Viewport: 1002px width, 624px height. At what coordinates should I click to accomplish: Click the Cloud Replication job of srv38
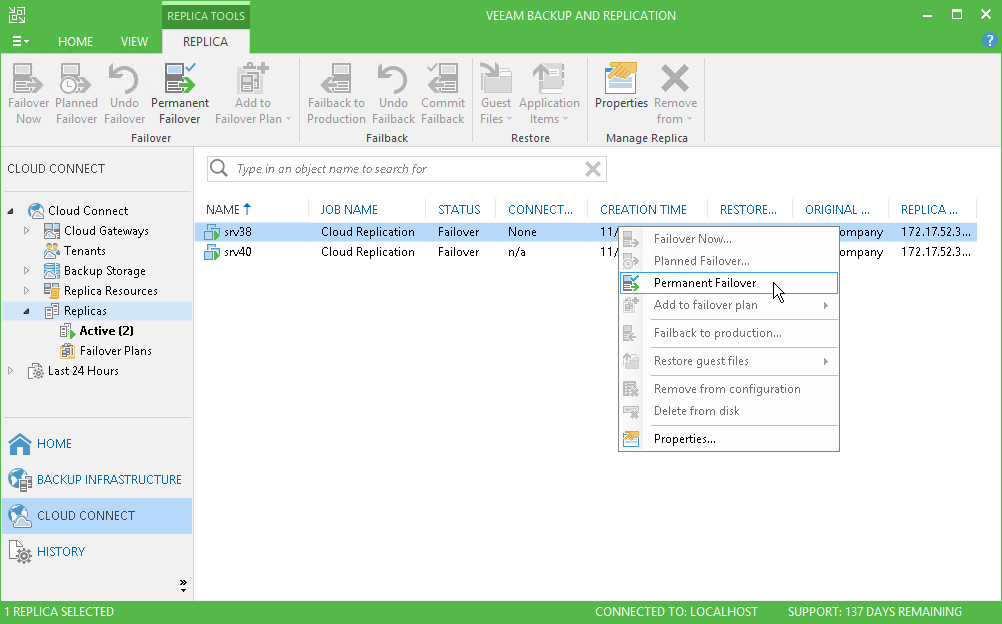[367, 232]
